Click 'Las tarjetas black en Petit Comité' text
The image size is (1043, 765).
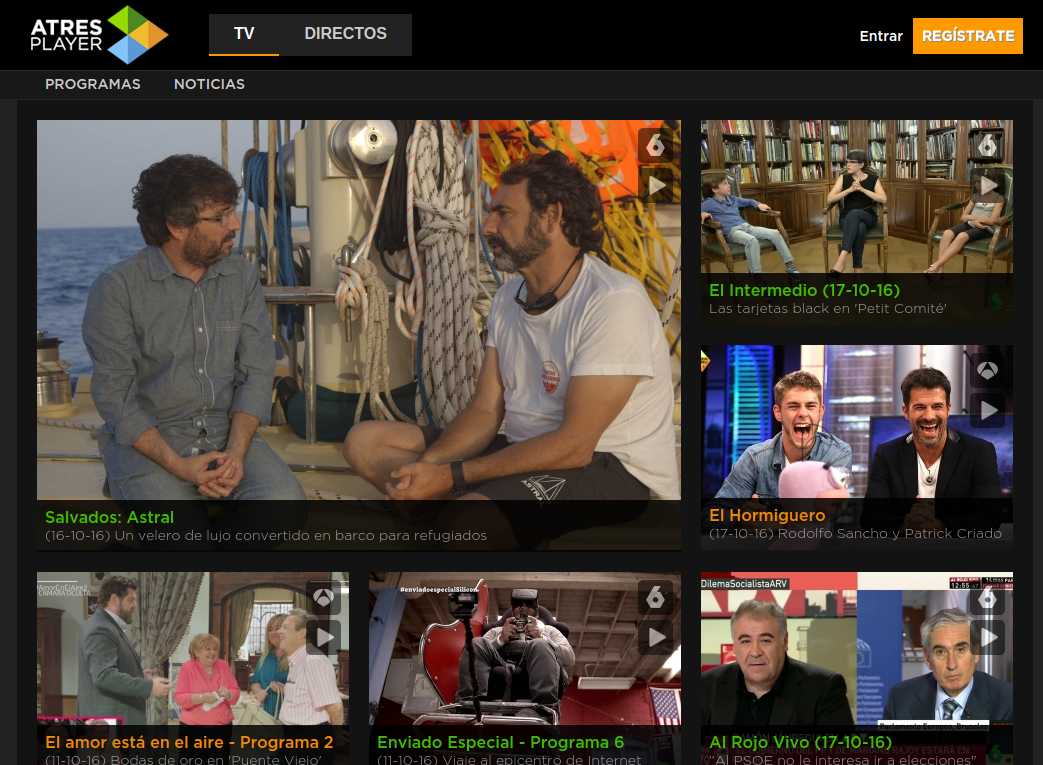click(x=827, y=309)
